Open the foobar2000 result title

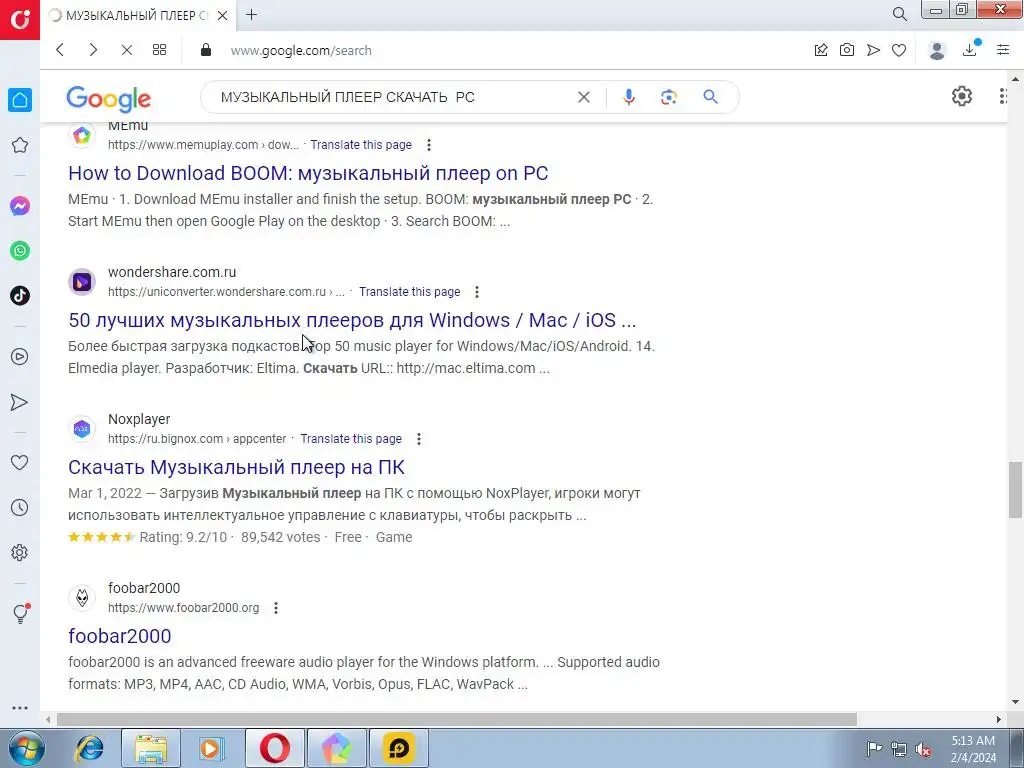(x=120, y=636)
